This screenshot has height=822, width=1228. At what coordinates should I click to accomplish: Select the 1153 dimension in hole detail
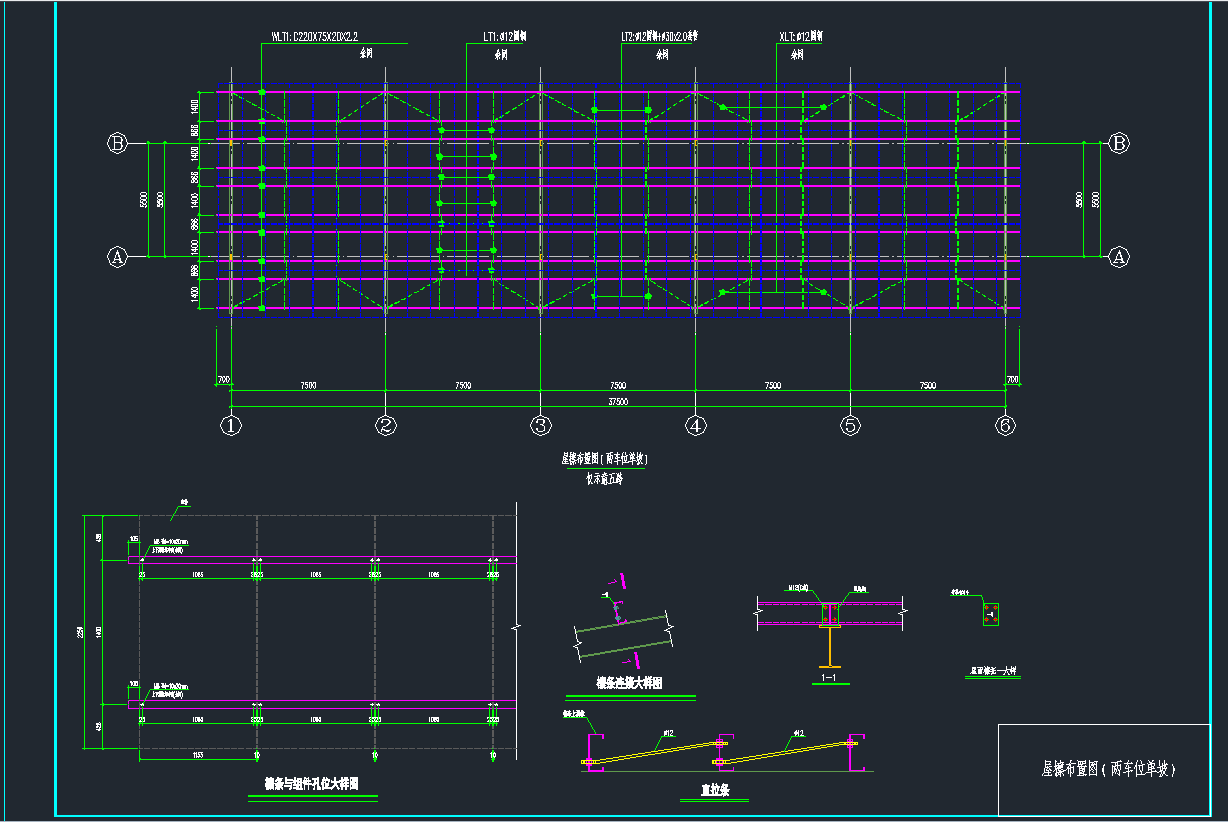(197, 755)
